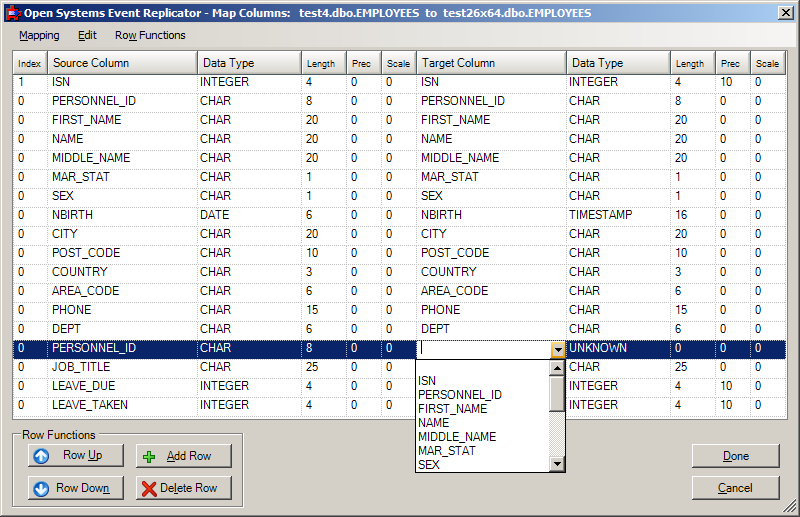Select the highlighted PERSONNEL_ID source cell
This screenshot has height=517, width=800.
(122, 348)
